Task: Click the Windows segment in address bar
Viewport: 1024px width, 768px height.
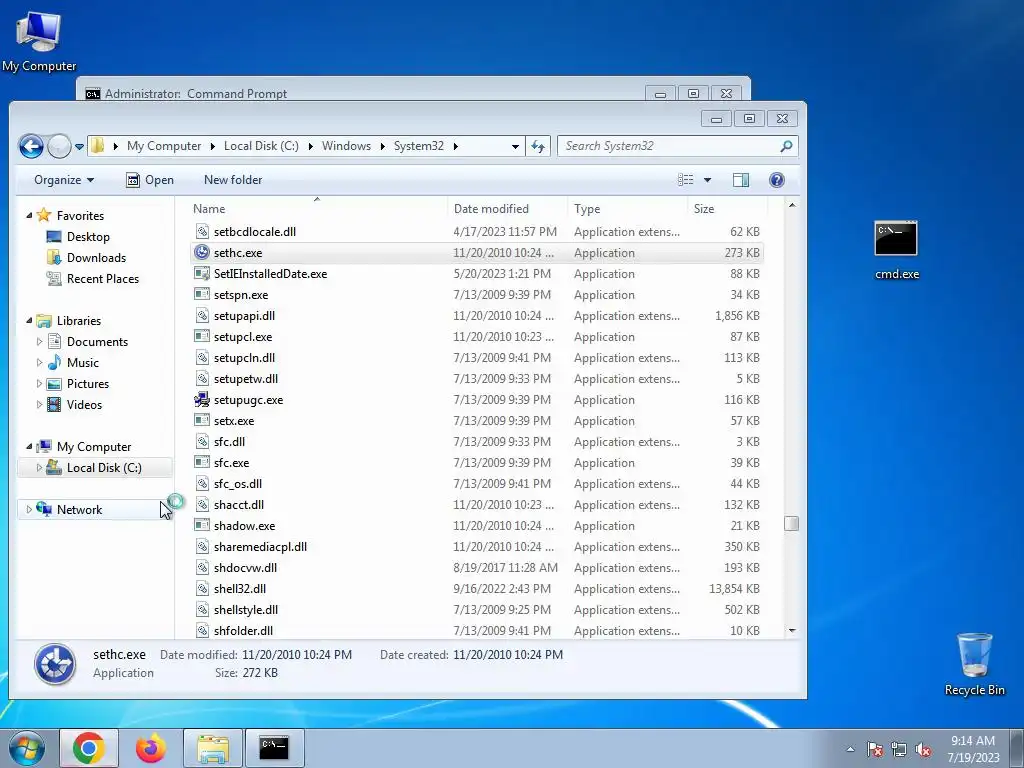Action: 346,146
